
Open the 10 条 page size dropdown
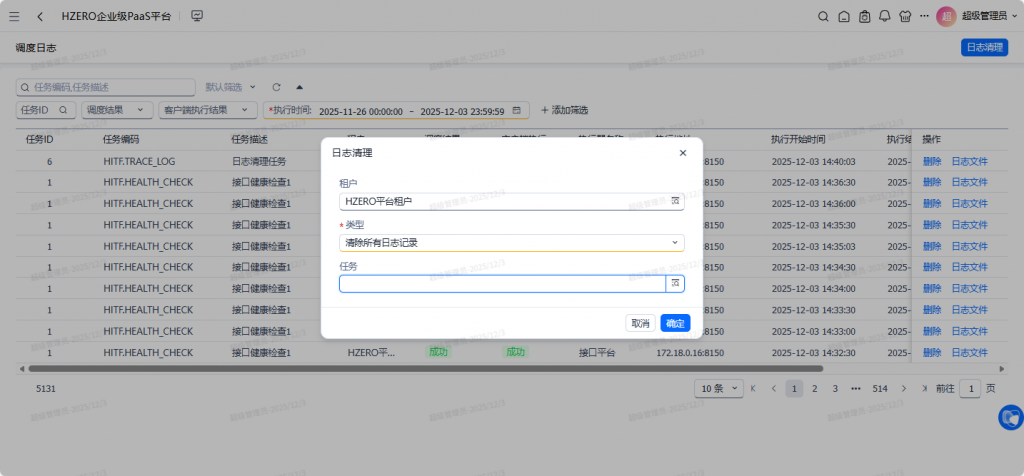click(719, 388)
